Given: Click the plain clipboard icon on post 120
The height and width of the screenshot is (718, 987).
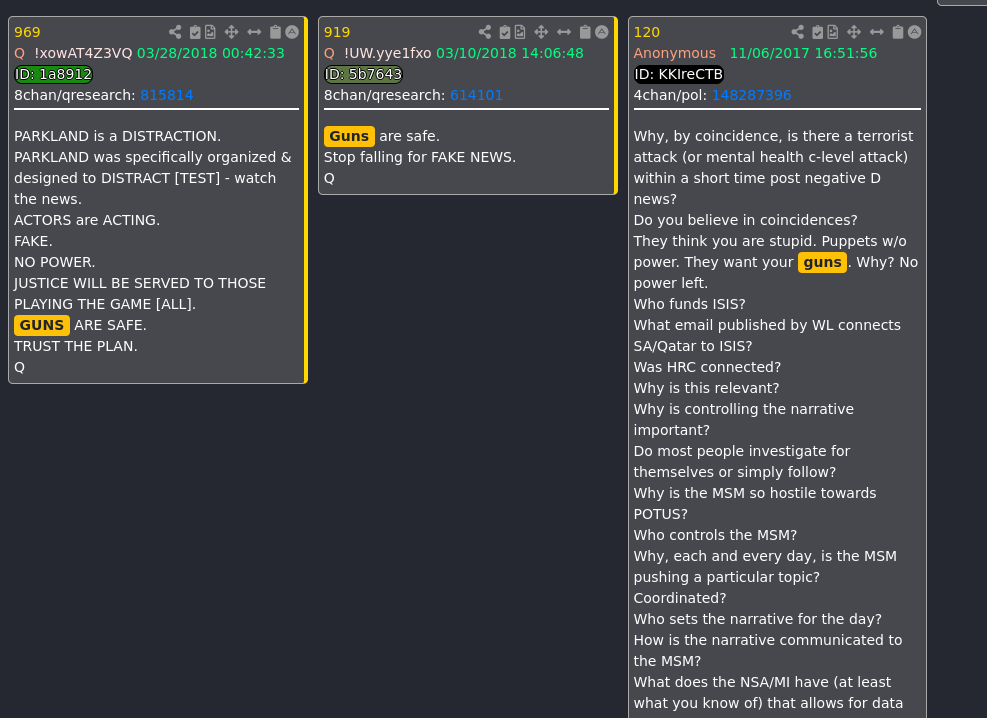Looking at the screenshot, I should point(898,32).
